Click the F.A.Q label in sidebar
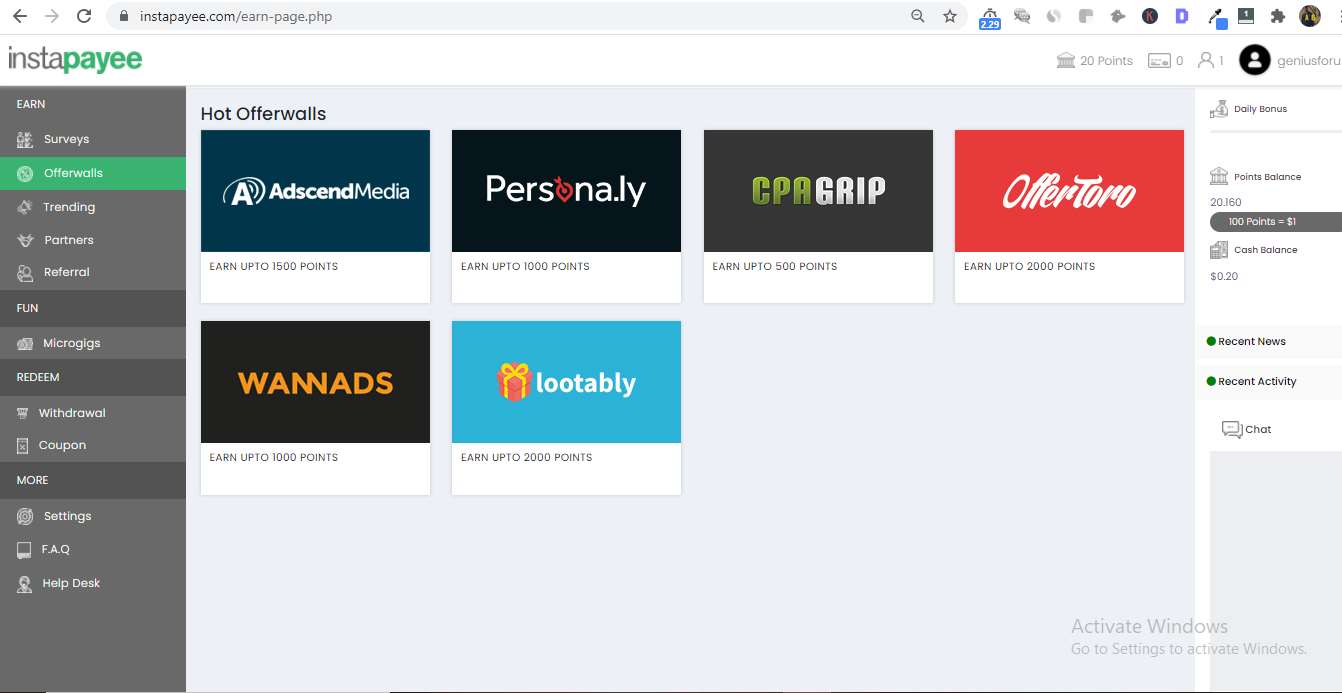 tap(56, 549)
